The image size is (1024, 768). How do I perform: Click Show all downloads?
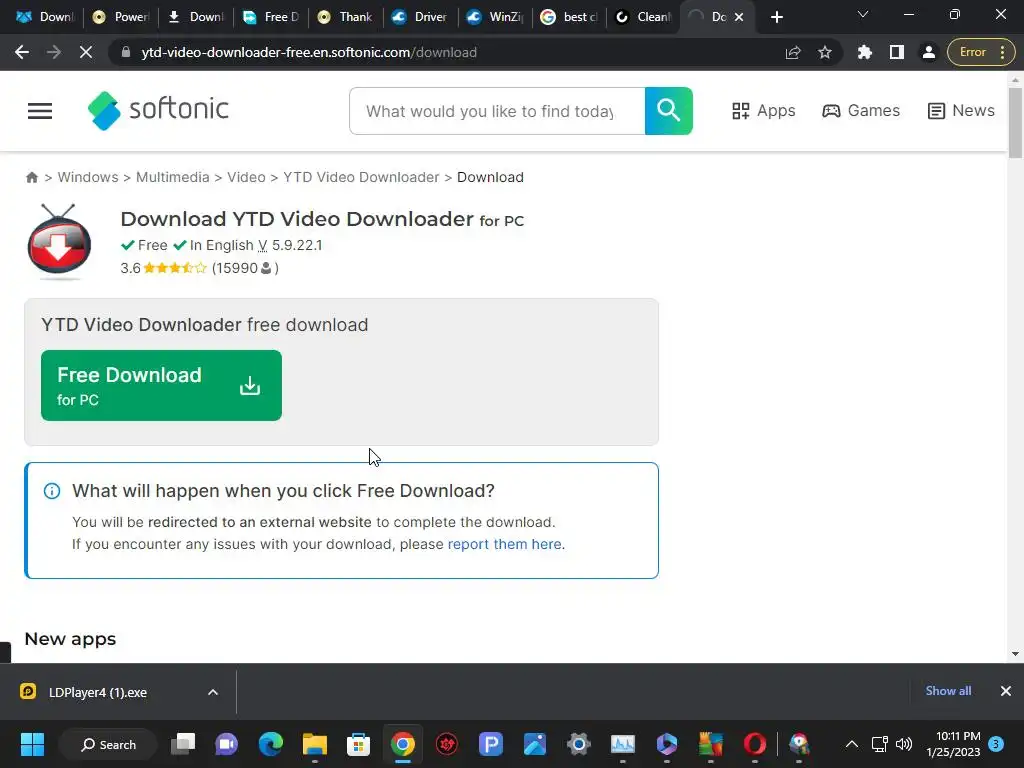click(x=948, y=691)
